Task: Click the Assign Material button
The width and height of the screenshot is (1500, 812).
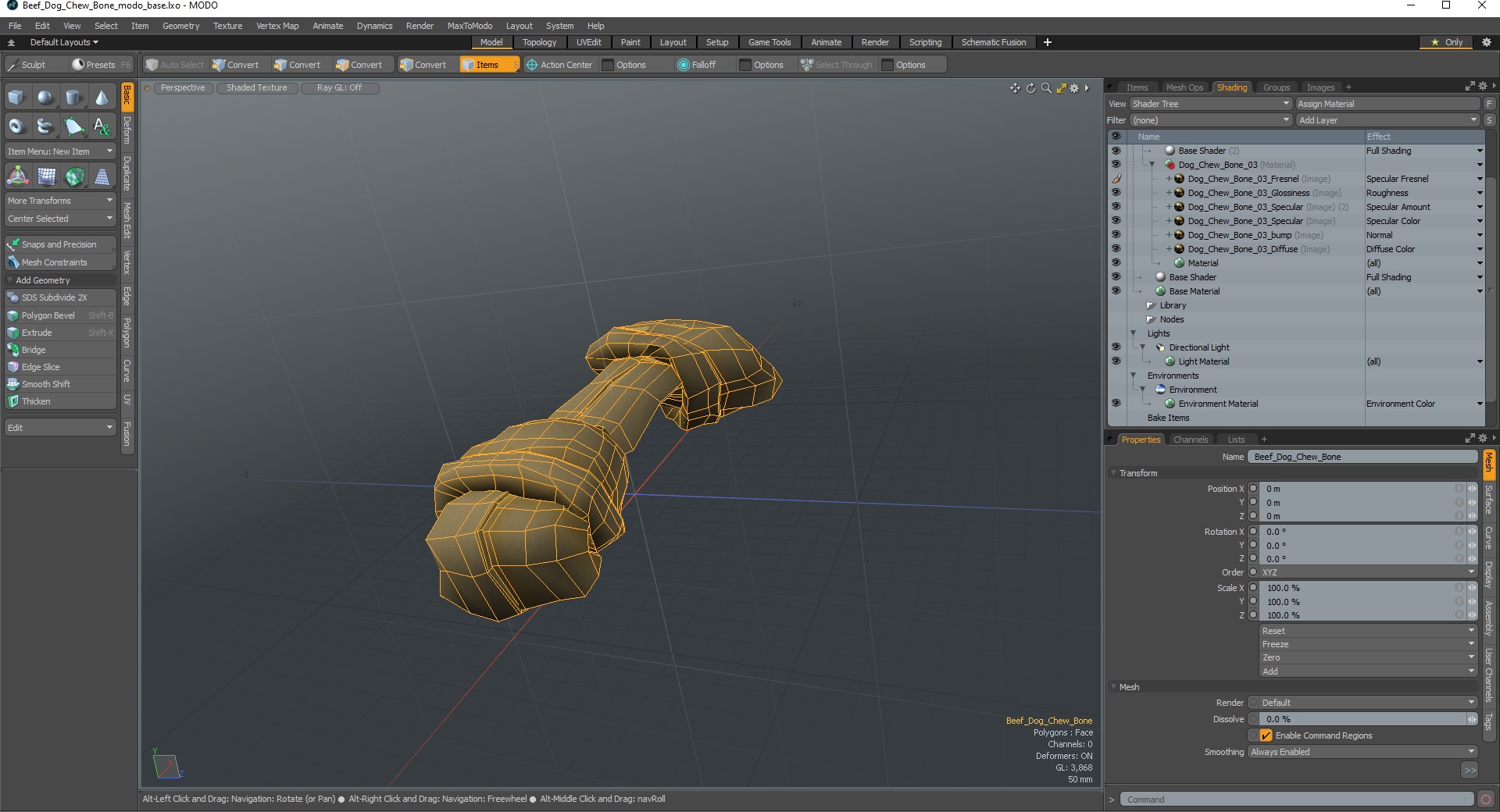Action: [x=1387, y=104]
